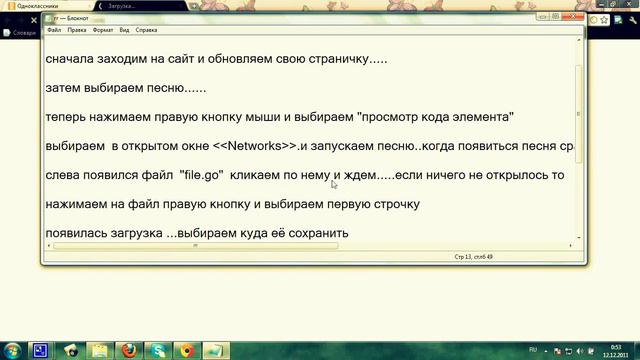Image resolution: width=640 pixels, height=360 pixels.
Task: Launch Firefox from the taskbar
Action: pos(129,351)
